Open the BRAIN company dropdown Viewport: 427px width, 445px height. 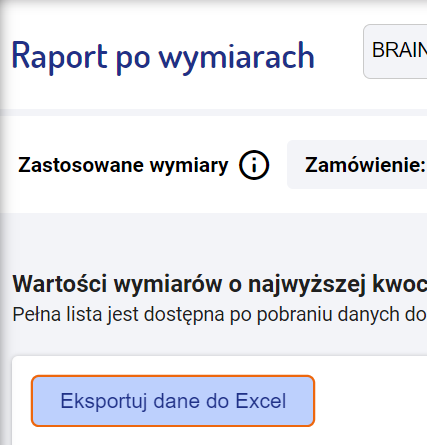395,51
